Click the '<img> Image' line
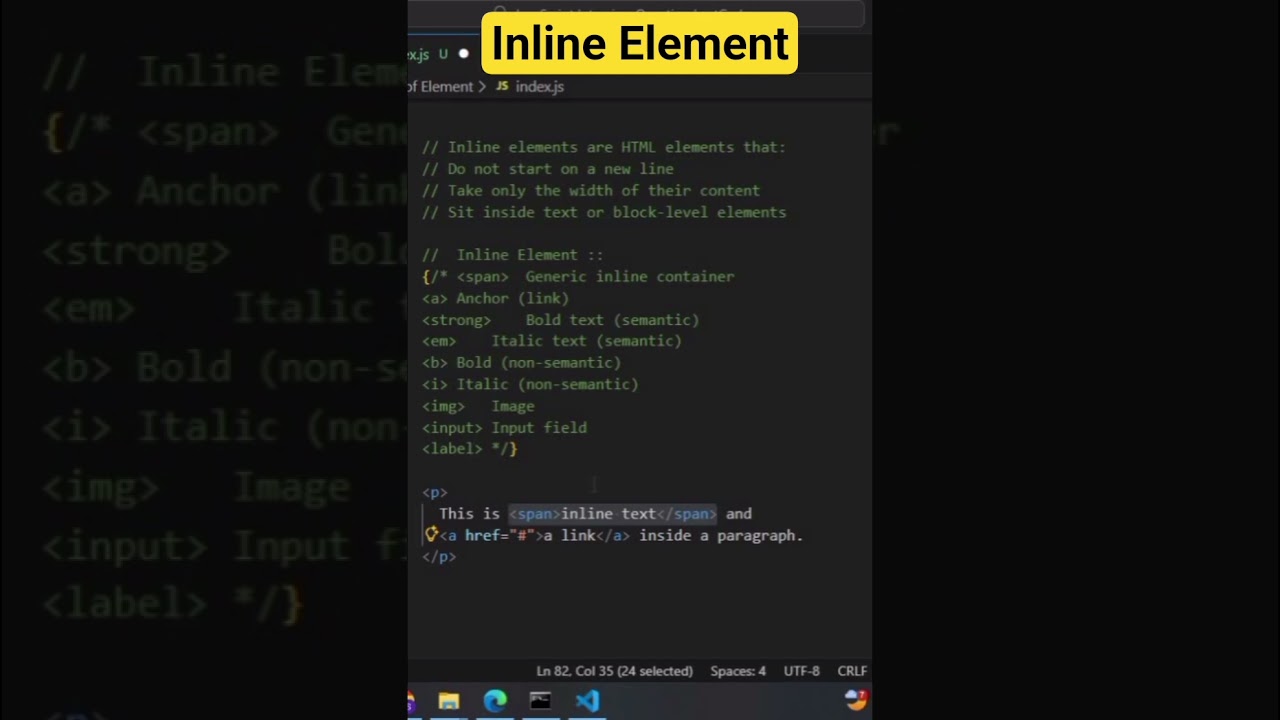 [x=478, y=406]
